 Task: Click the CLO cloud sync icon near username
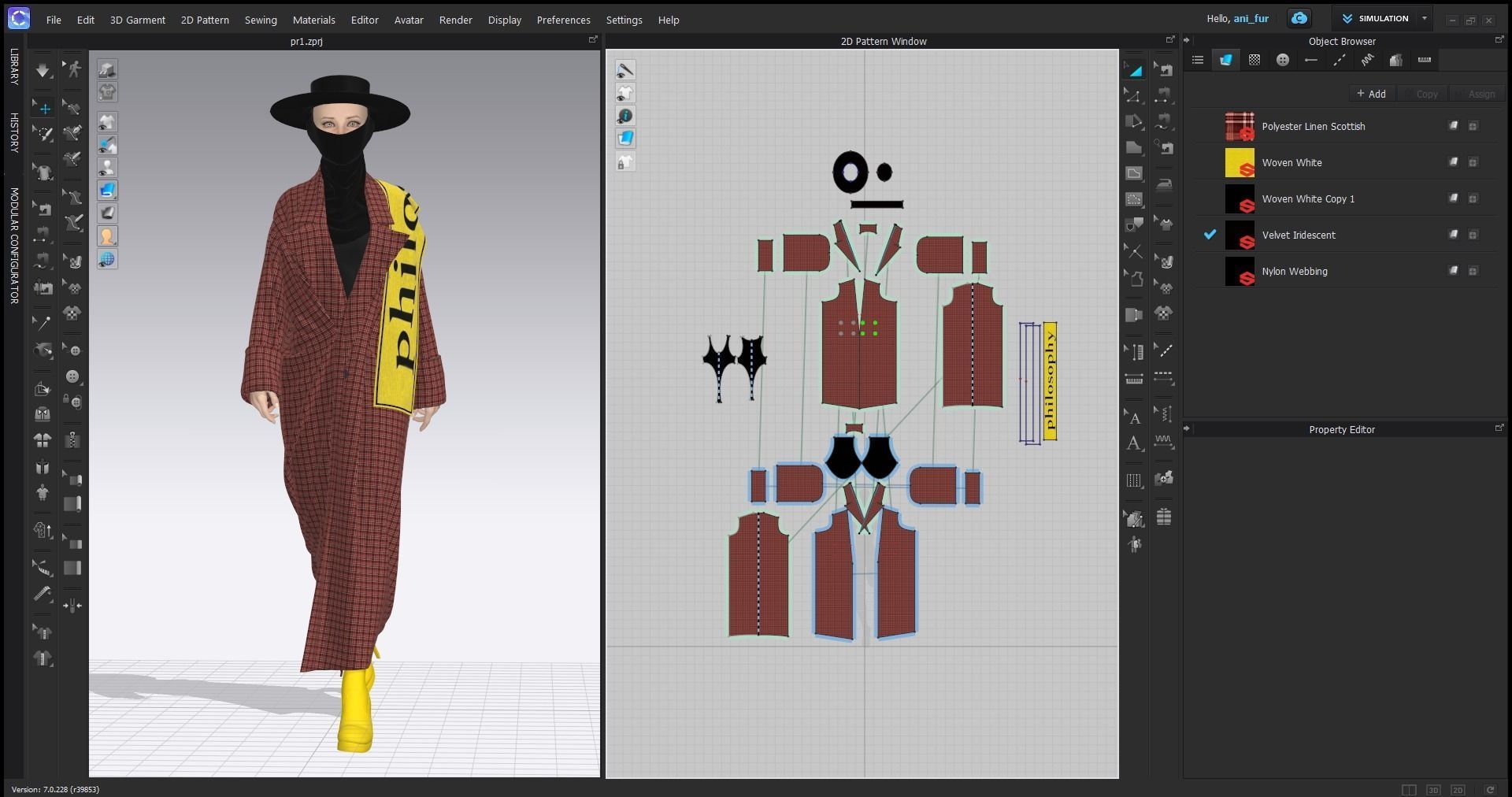tap(1299, 17)
